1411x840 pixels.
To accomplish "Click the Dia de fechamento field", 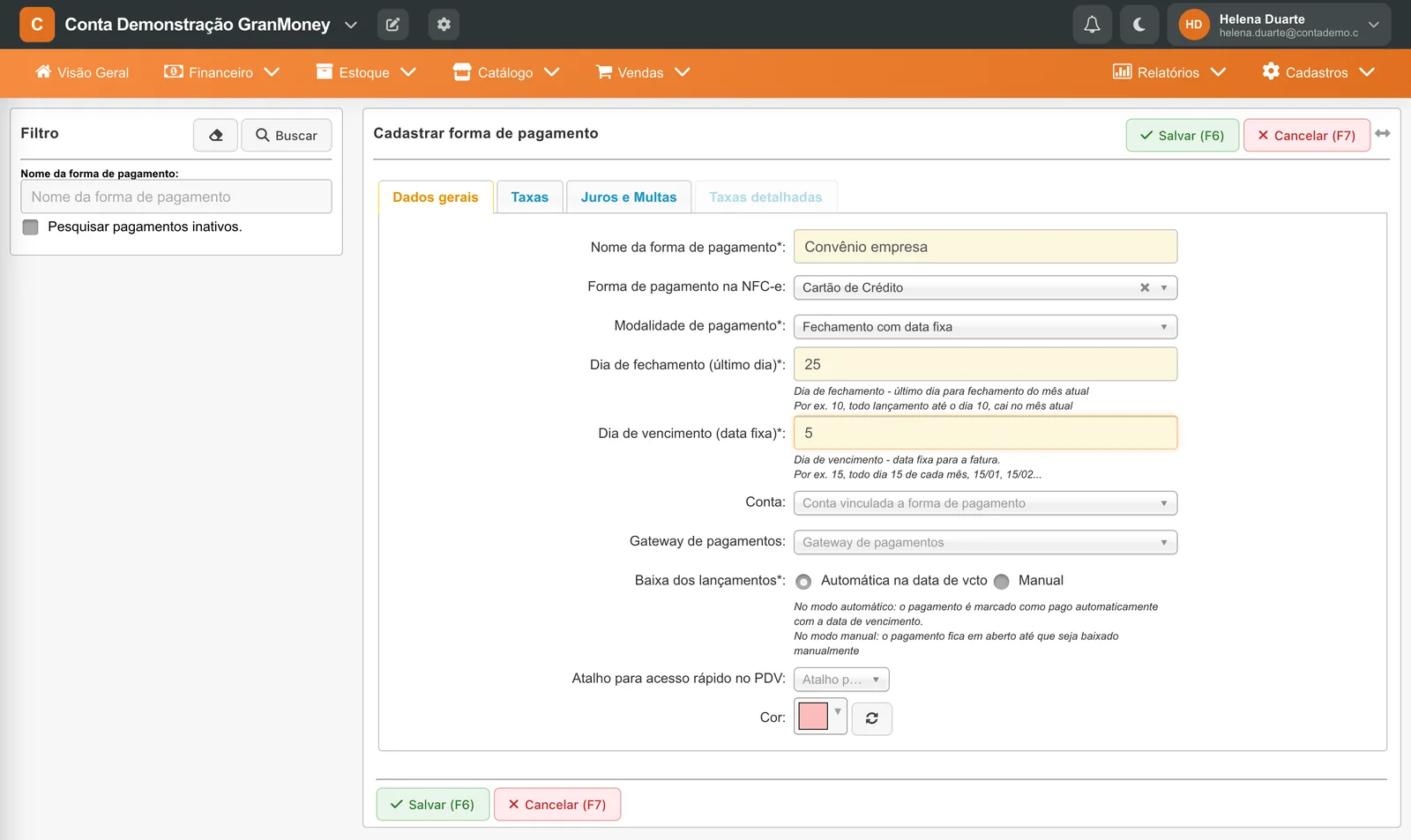I will (x=986, y=364).
